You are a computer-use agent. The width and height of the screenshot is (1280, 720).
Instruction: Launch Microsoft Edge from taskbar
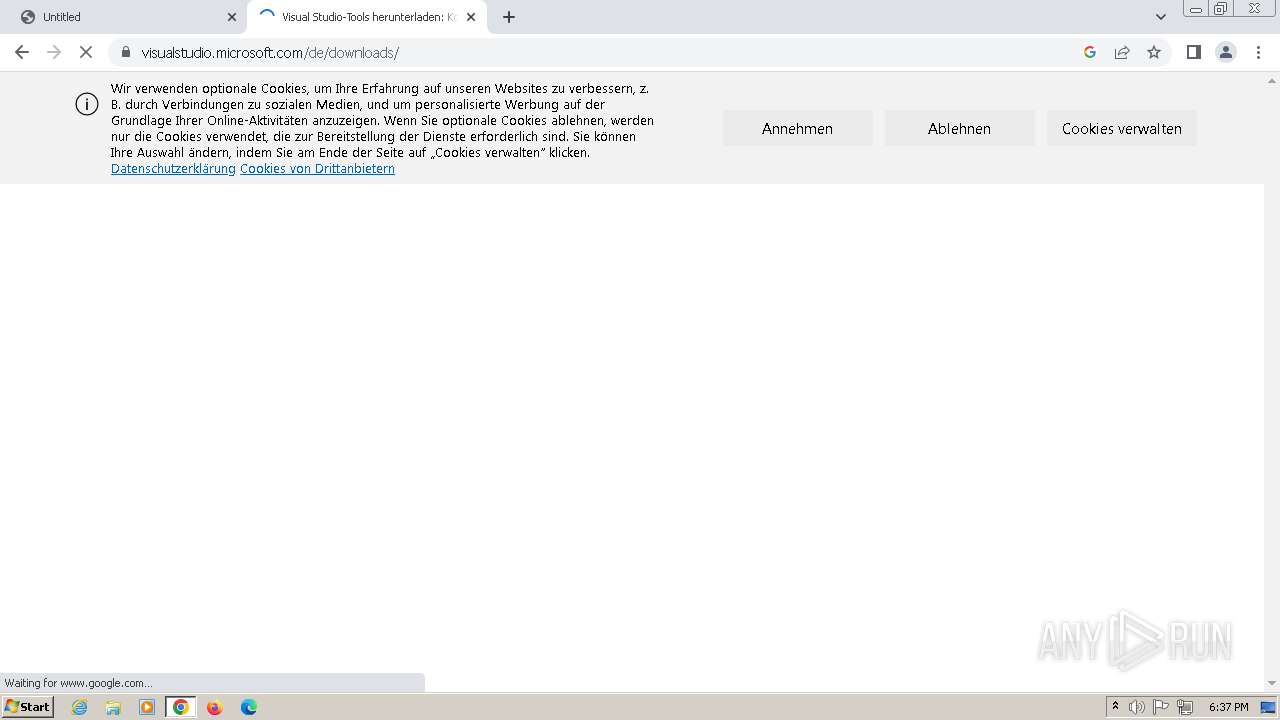point(249,707)
